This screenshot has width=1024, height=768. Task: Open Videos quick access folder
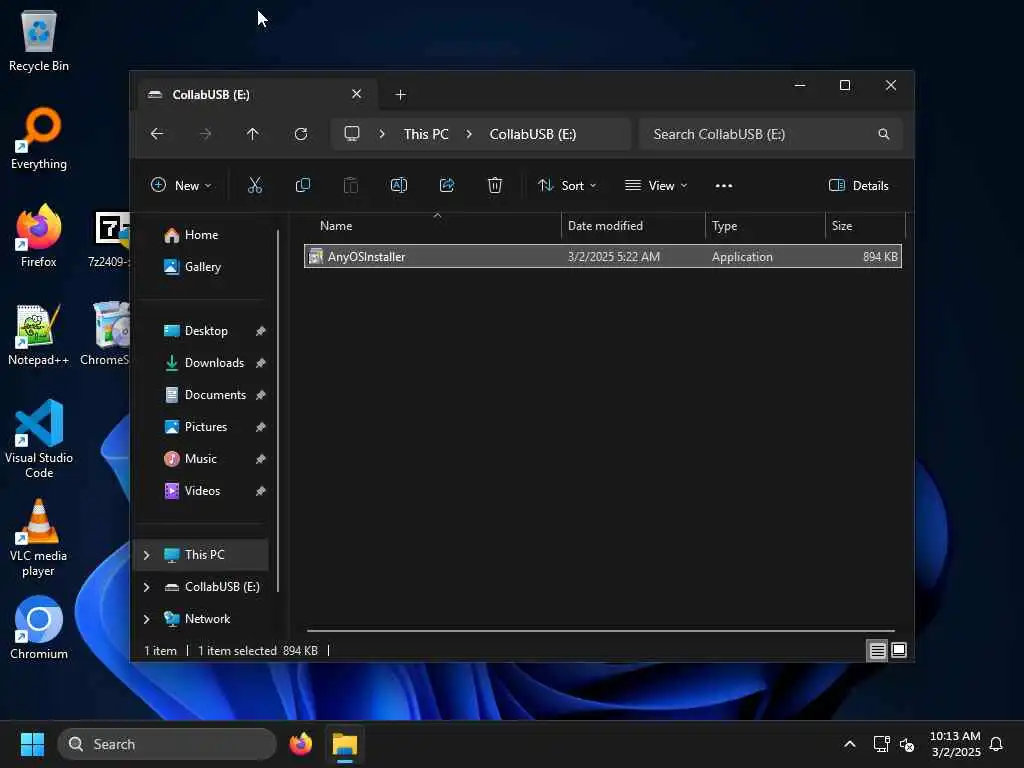click(202, 490)
